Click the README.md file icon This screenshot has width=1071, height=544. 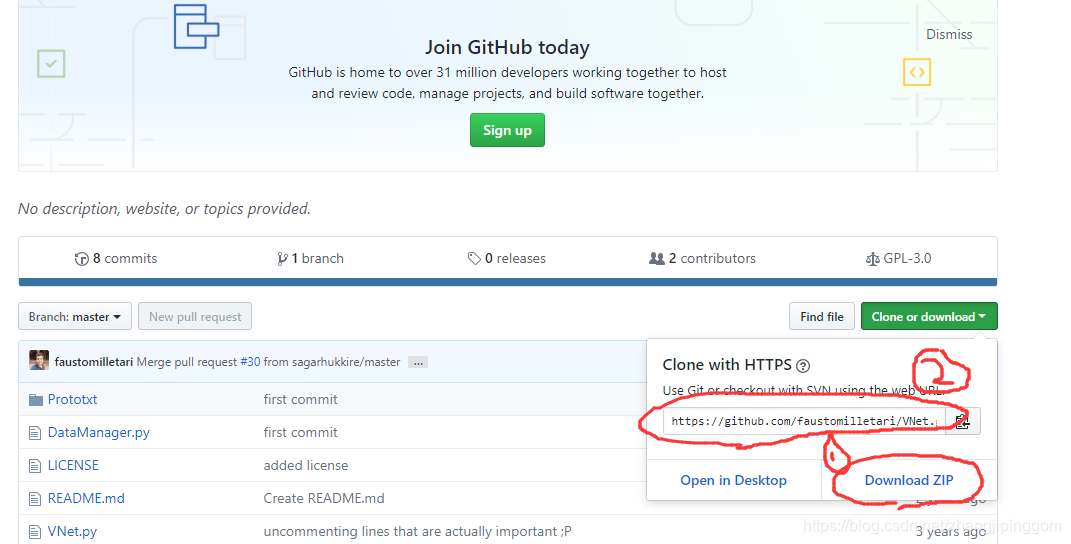[35, 499]
